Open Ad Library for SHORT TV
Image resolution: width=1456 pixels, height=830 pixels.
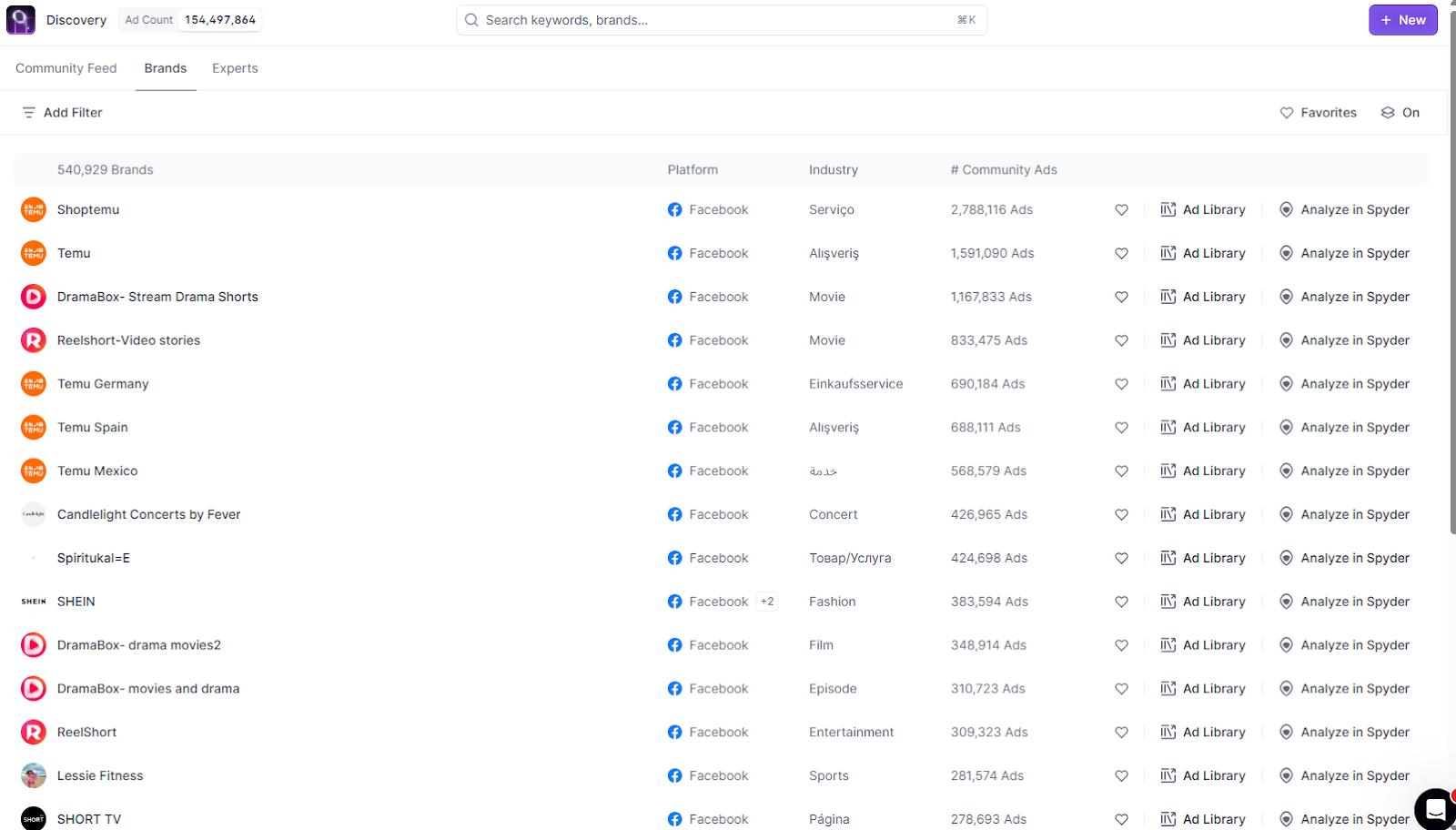point(1203,819)
